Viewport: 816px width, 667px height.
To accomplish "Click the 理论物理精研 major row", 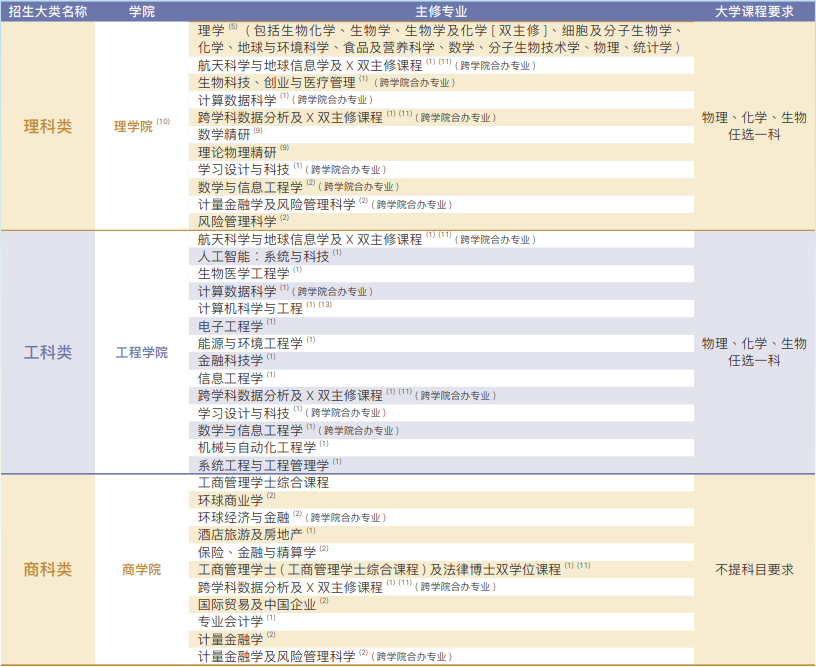I will (441, 152).
